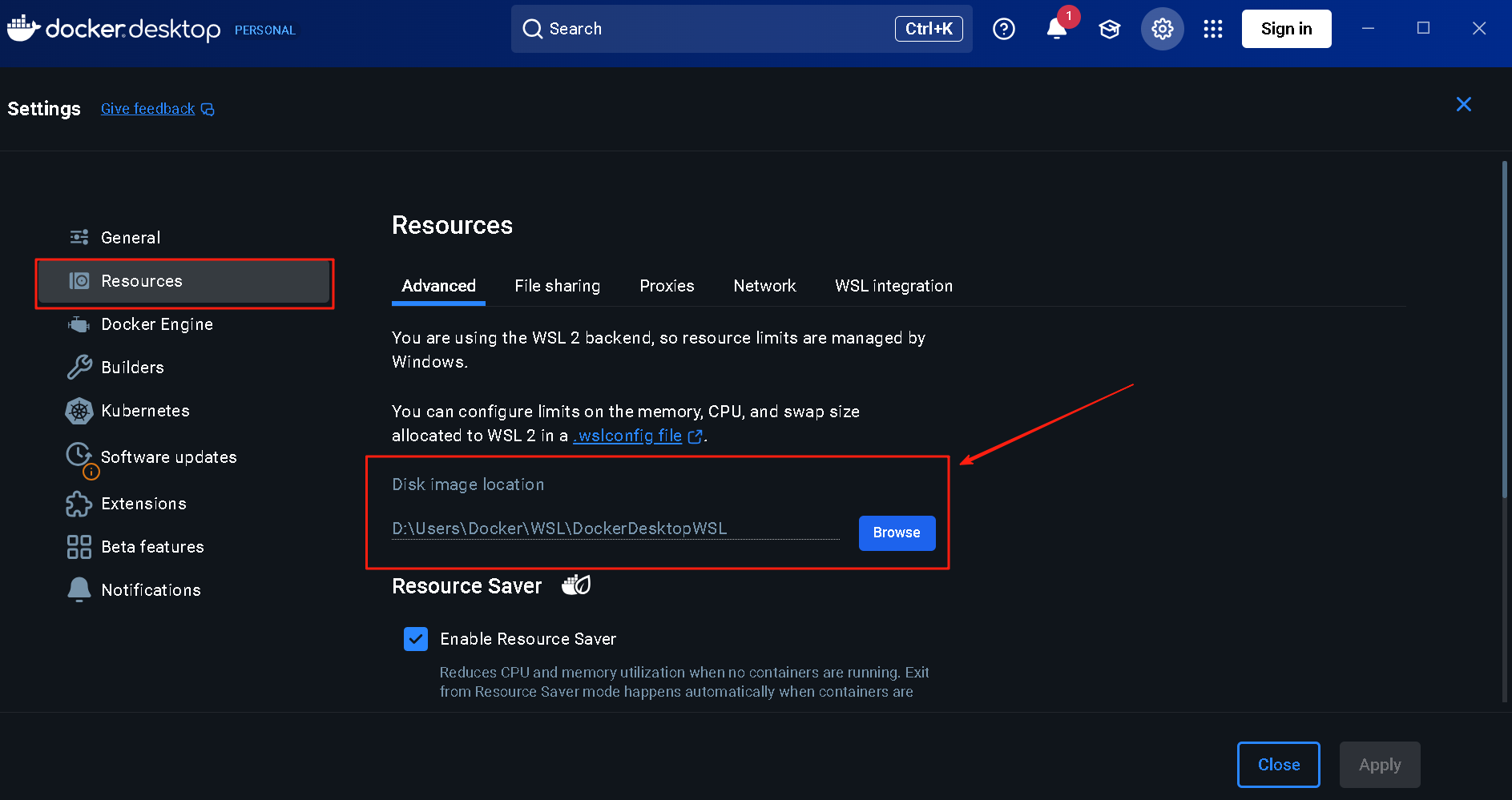Image resolution: width=1512 pixels, height=800 pixels.
Task: Close the Settings panel with X
Action: 1463,104
